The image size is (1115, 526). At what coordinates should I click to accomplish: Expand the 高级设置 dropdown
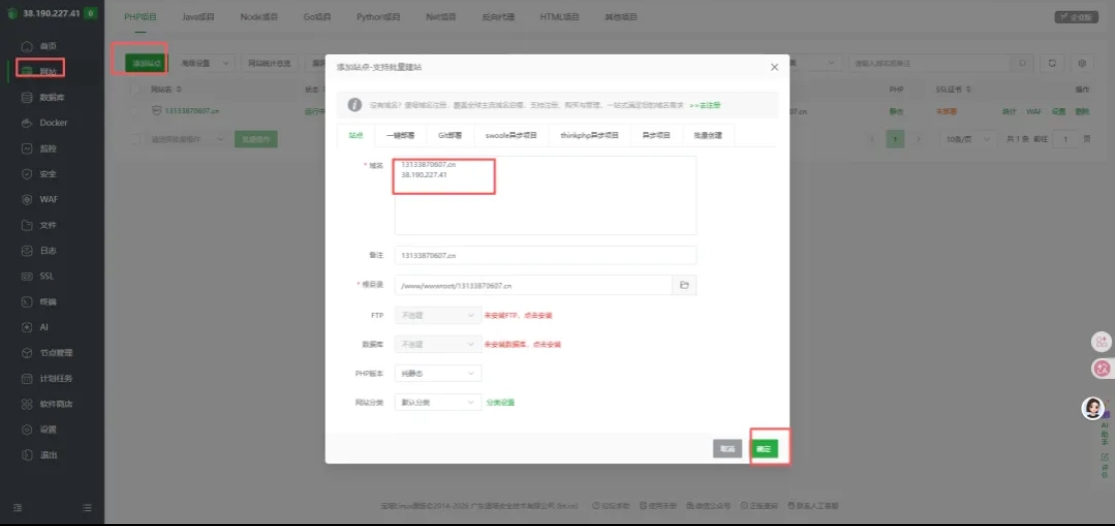coord(204,63)
